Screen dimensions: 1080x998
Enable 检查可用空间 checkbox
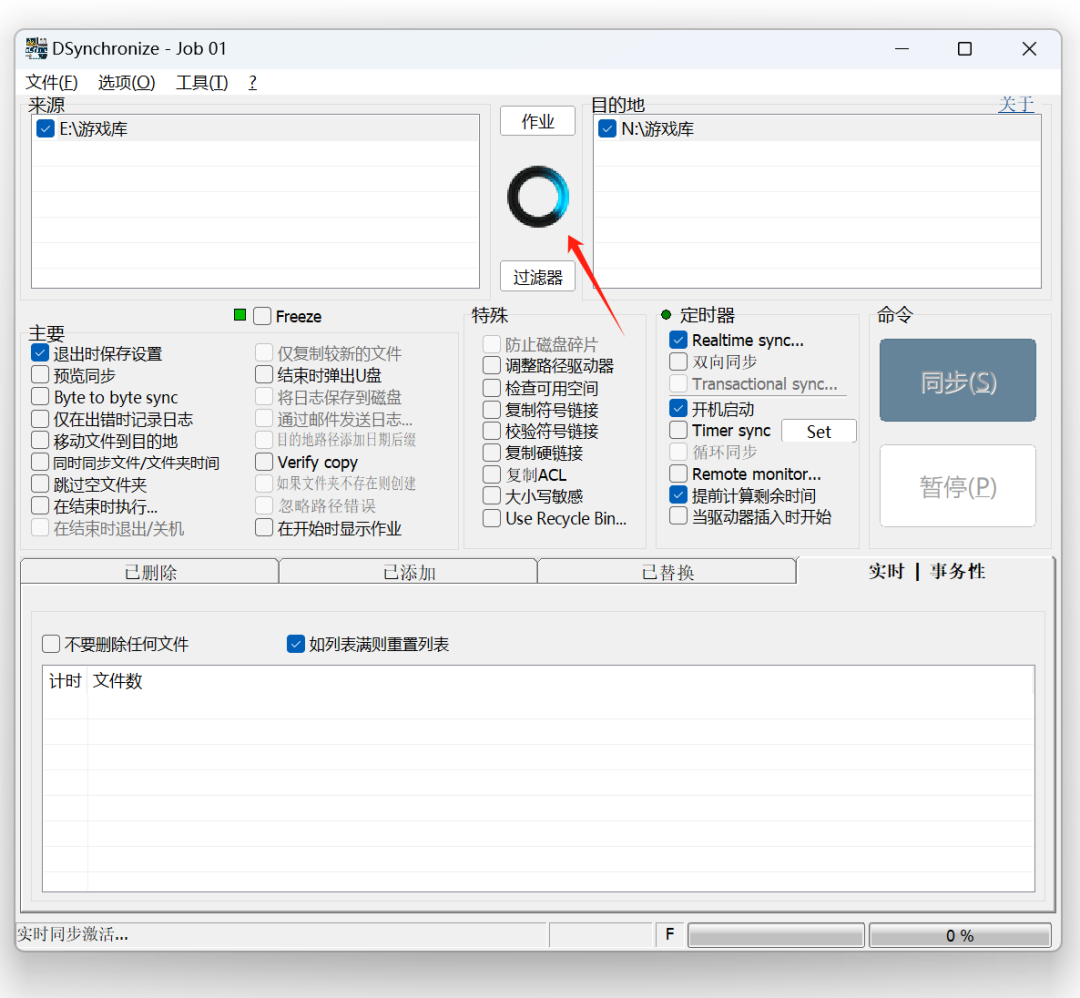[x=492, y=388]
